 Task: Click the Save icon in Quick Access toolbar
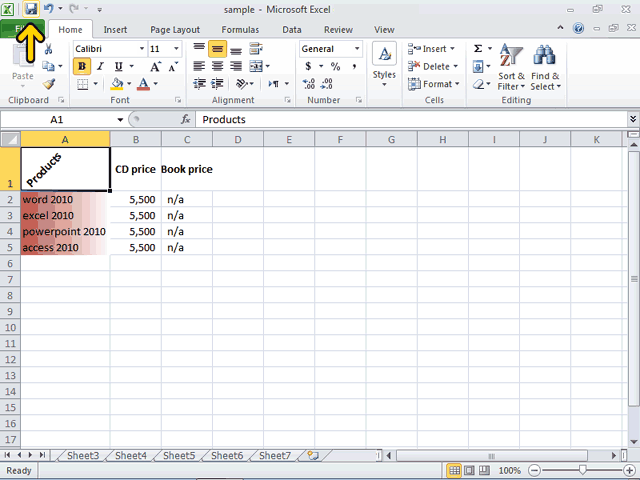point(31,9)
